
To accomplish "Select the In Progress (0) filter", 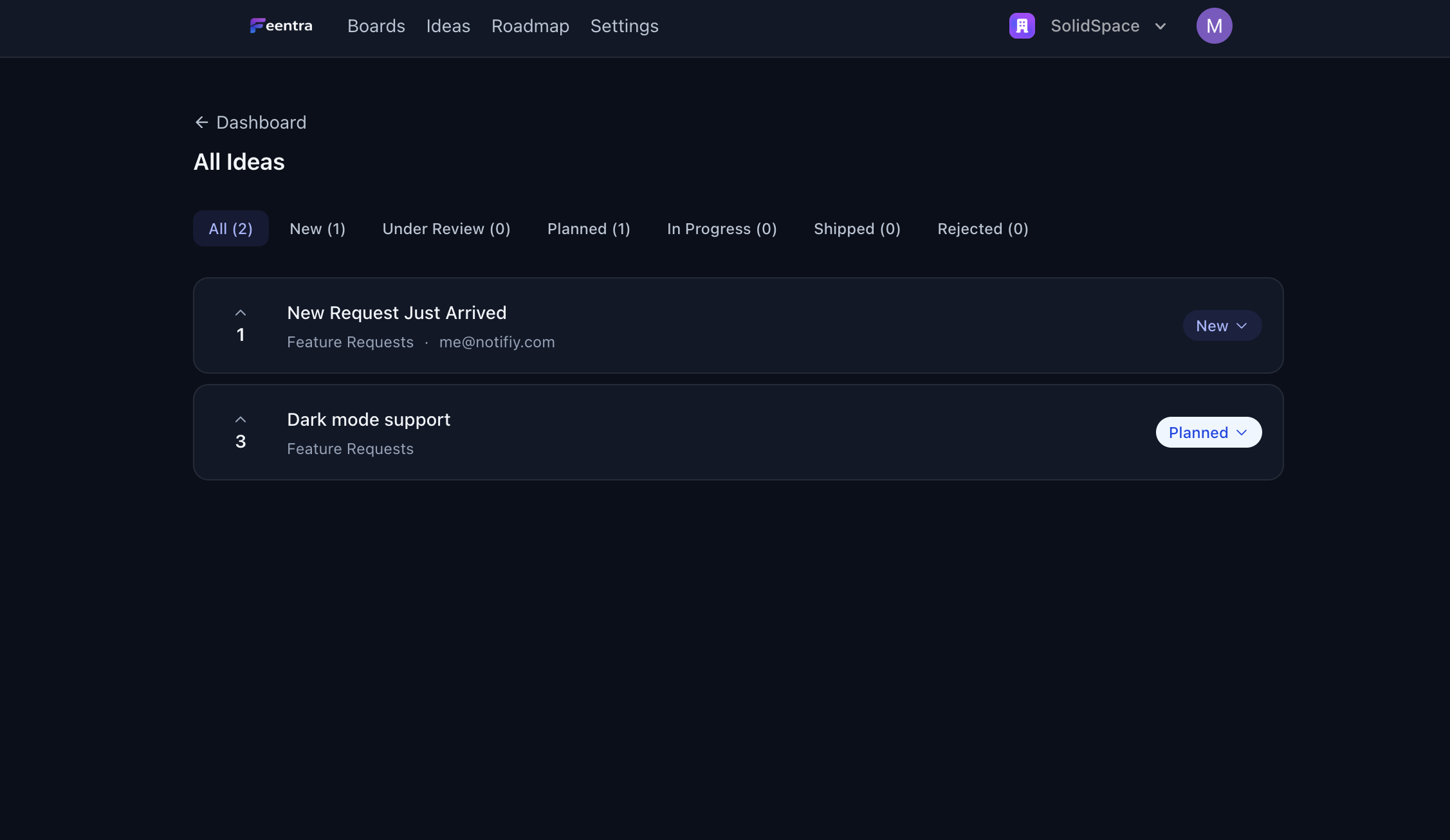I will 721,229.
